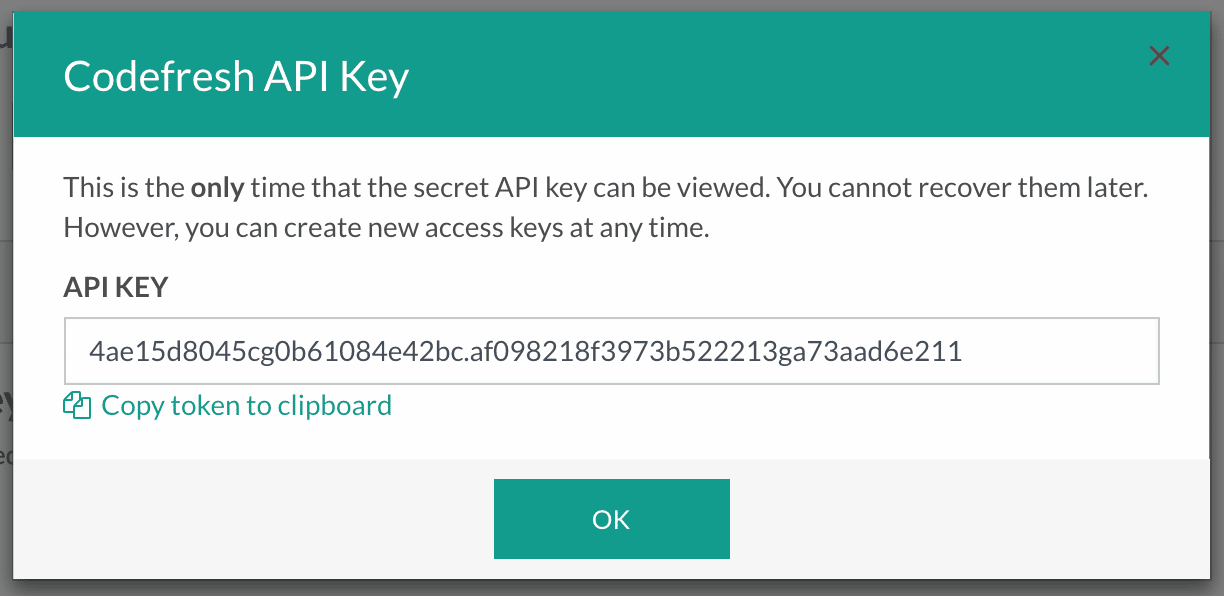Close the Codefresh API Key dialog

(x=1159, y=56)
